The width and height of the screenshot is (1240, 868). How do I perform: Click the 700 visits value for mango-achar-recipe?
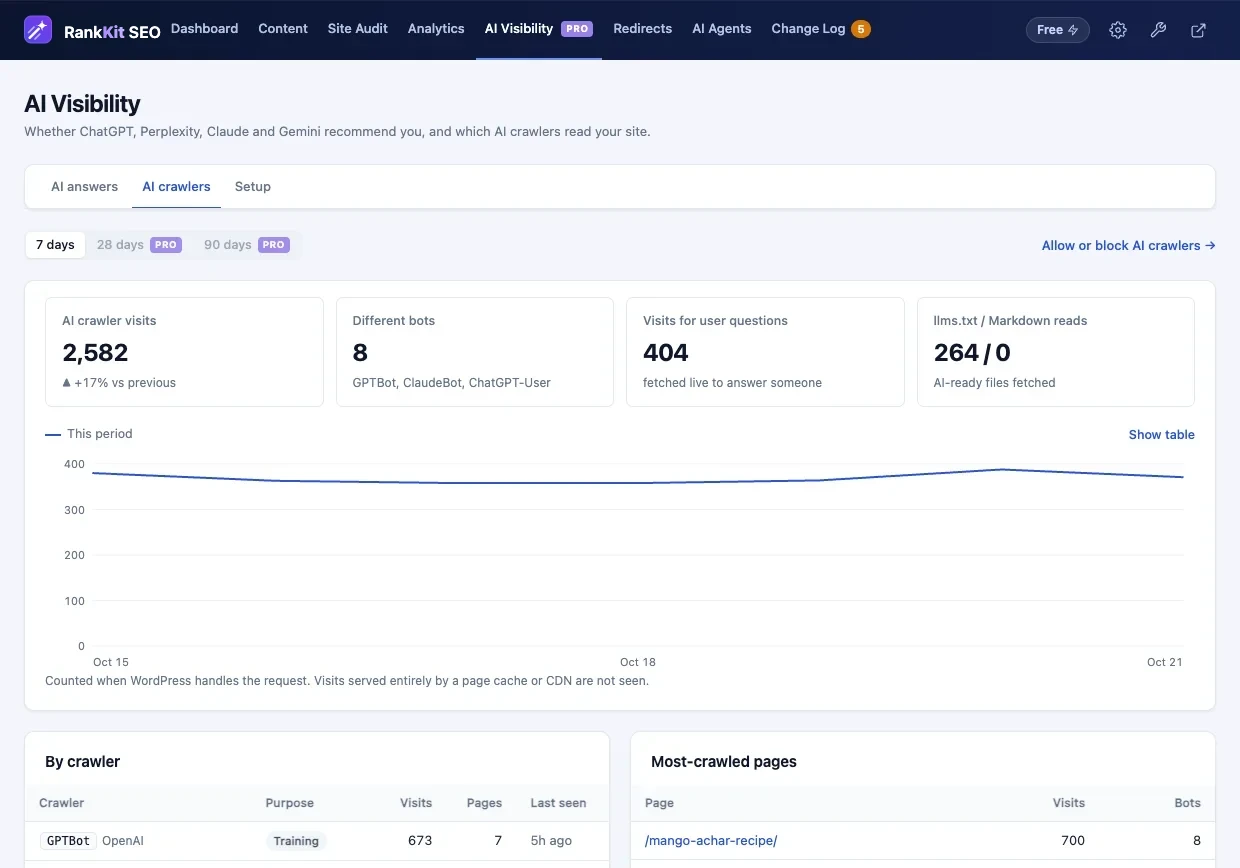(1073, 841)
